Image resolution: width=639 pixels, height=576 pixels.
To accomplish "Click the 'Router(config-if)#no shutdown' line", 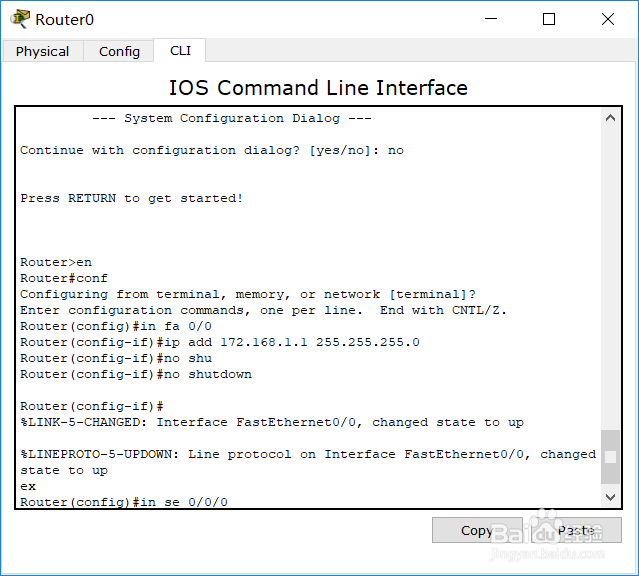I will tap(136, 374).
